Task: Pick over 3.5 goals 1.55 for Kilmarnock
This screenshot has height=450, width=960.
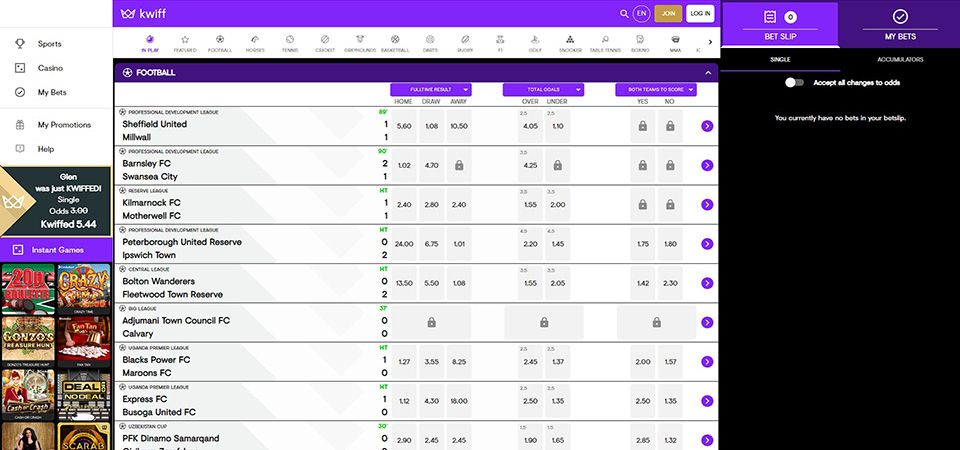Action: [530, 204]
